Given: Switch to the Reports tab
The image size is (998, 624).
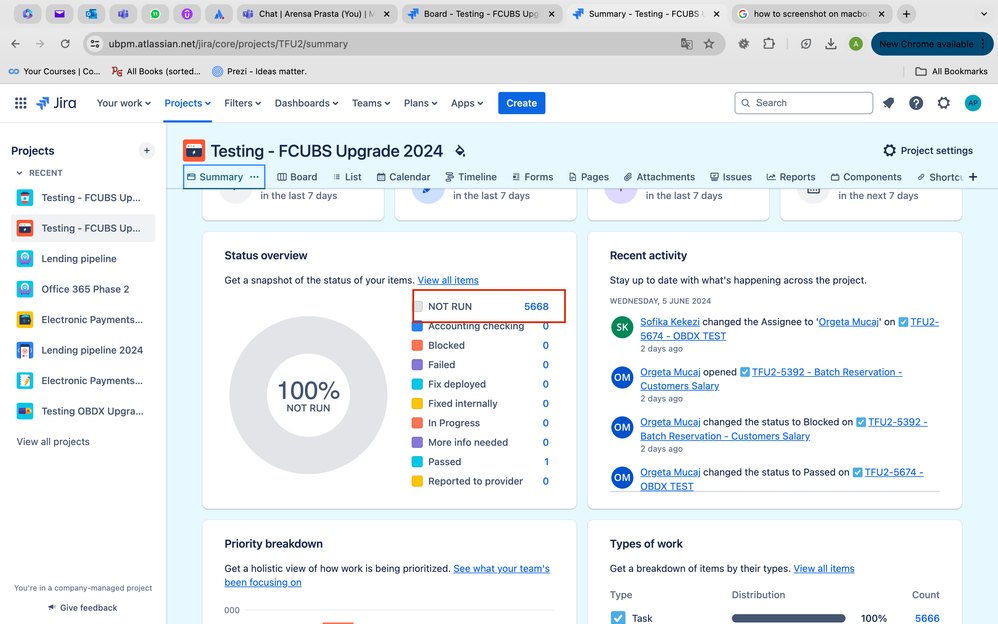Looking at the screenshot, I should (791, 177).
